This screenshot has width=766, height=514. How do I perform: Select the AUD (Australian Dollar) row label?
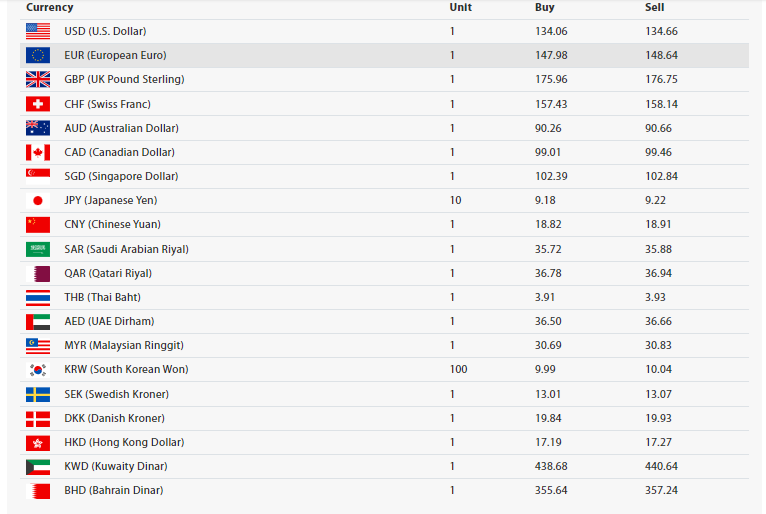coord(121,128)
